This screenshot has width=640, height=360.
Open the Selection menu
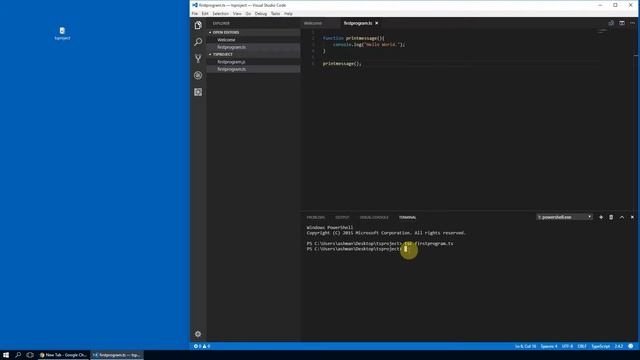[220, 13]
